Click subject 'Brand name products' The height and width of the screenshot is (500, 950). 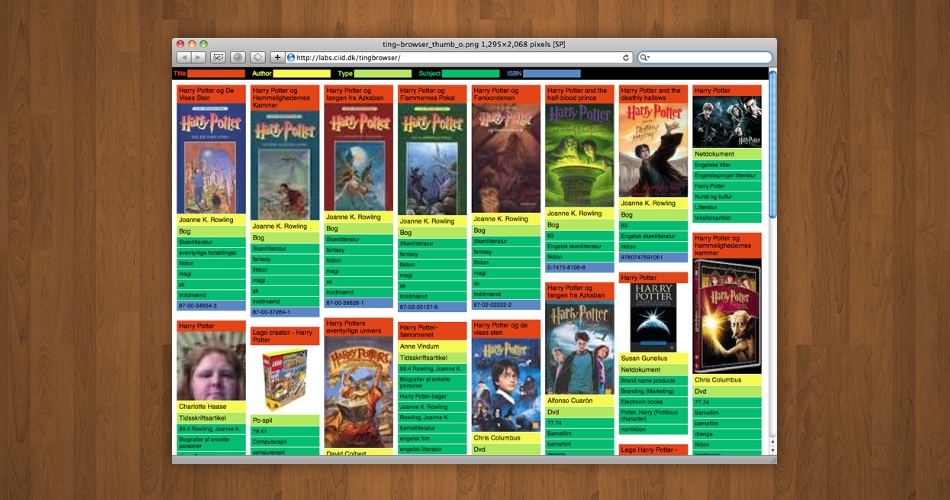click(x=653, y=381)
